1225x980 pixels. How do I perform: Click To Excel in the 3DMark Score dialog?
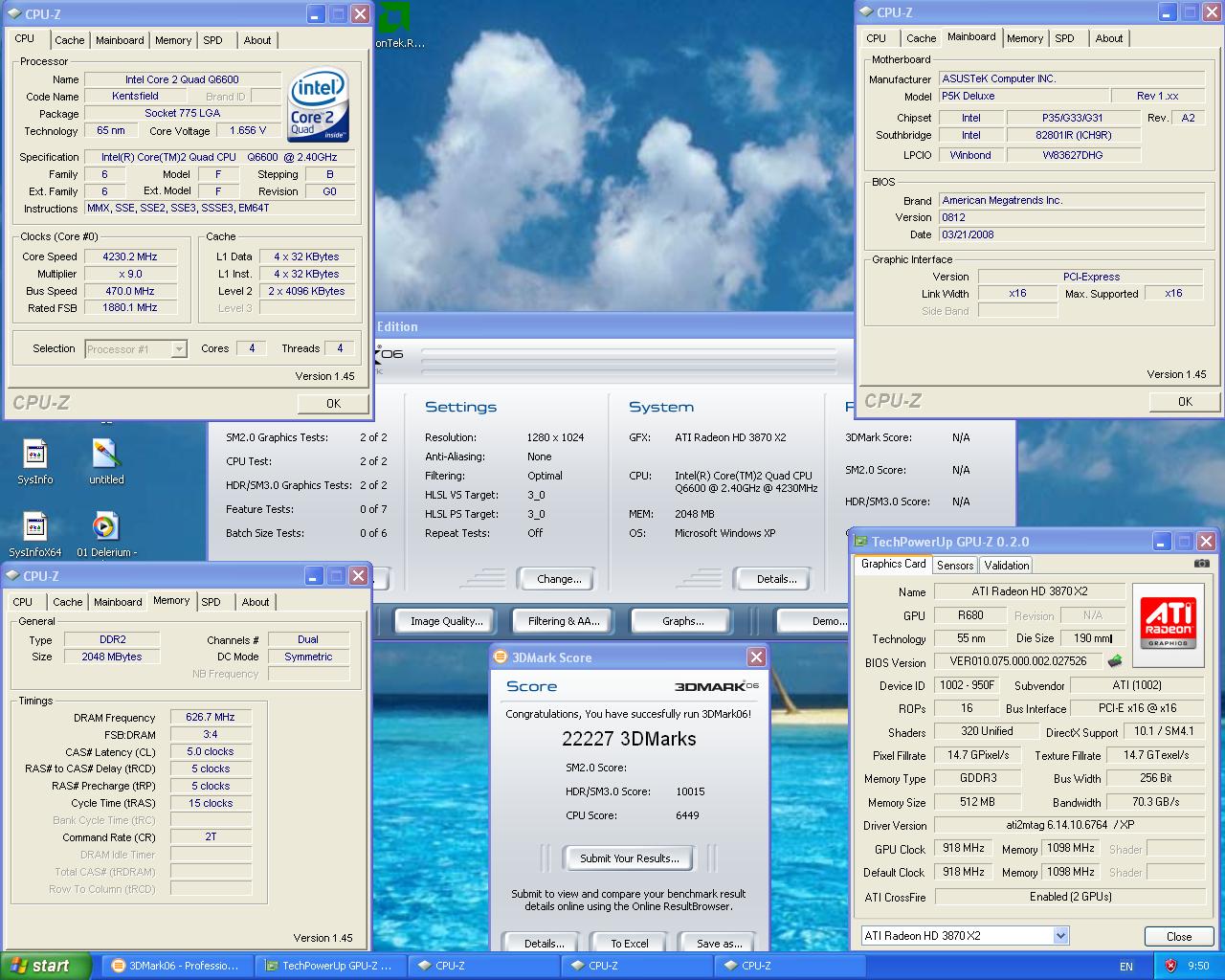tap(630, 943)
